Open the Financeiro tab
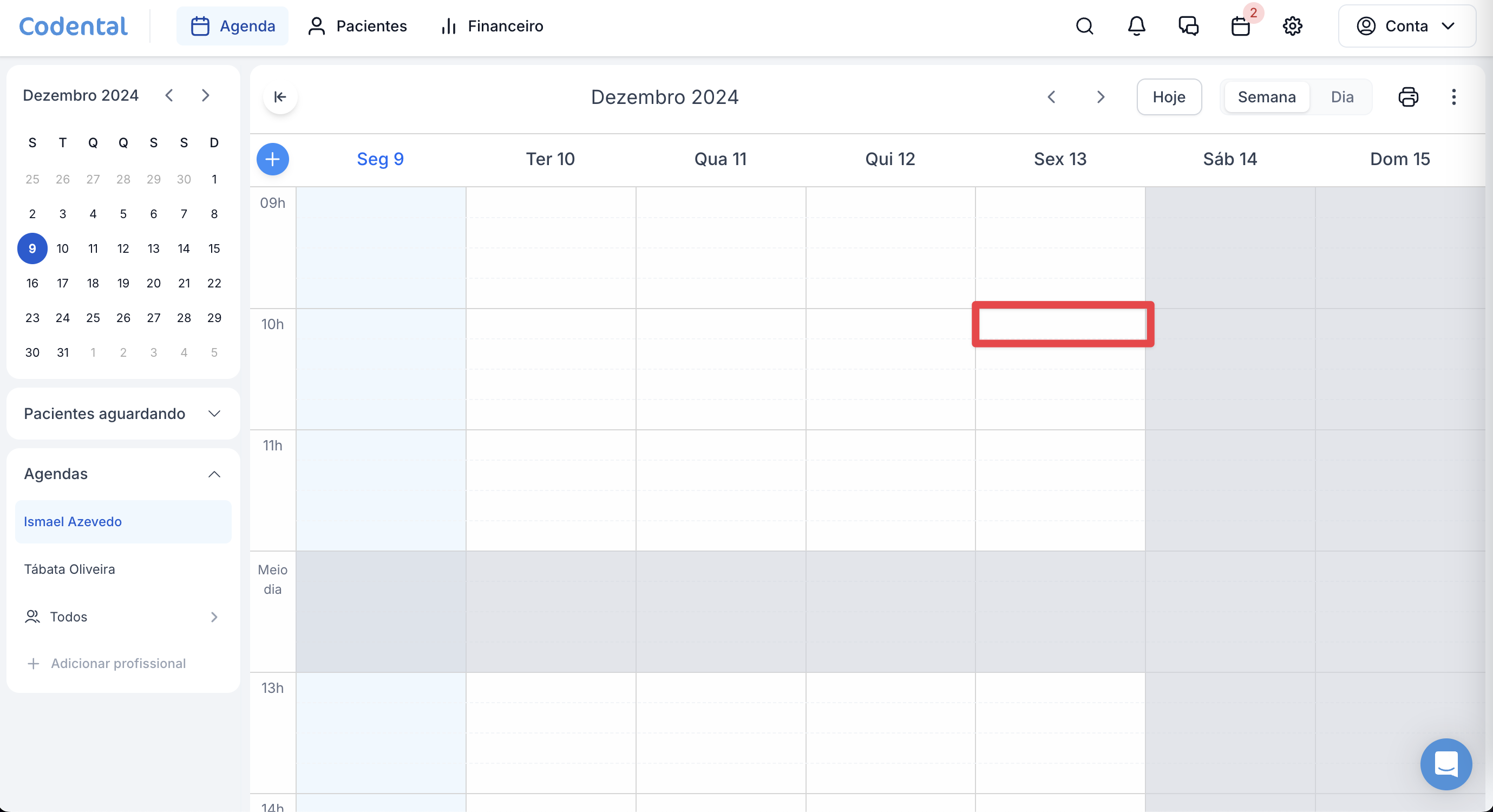This screenshot has height=812, width=1493. pyautogui.click(x=492, y=26)
